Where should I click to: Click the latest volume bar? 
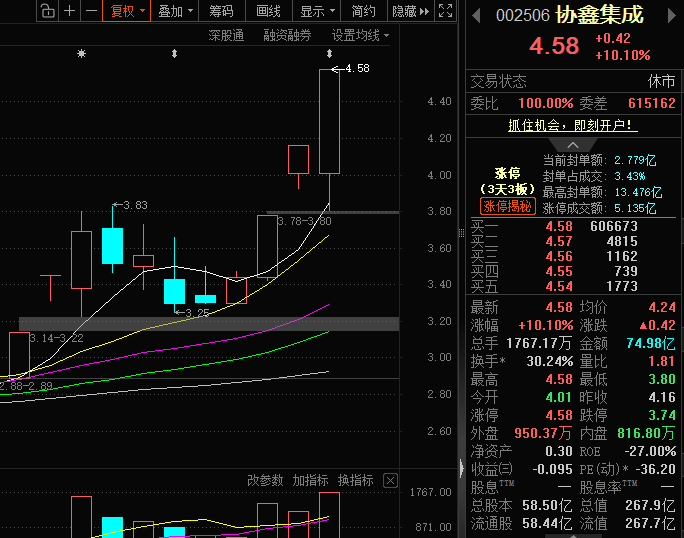329,515
